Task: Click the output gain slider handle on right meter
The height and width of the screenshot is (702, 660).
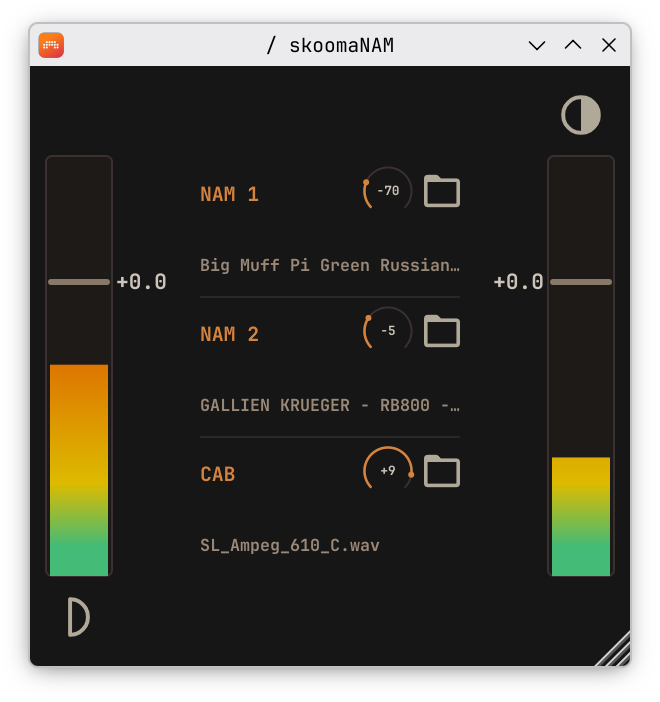Action: [x=581, y=282]
